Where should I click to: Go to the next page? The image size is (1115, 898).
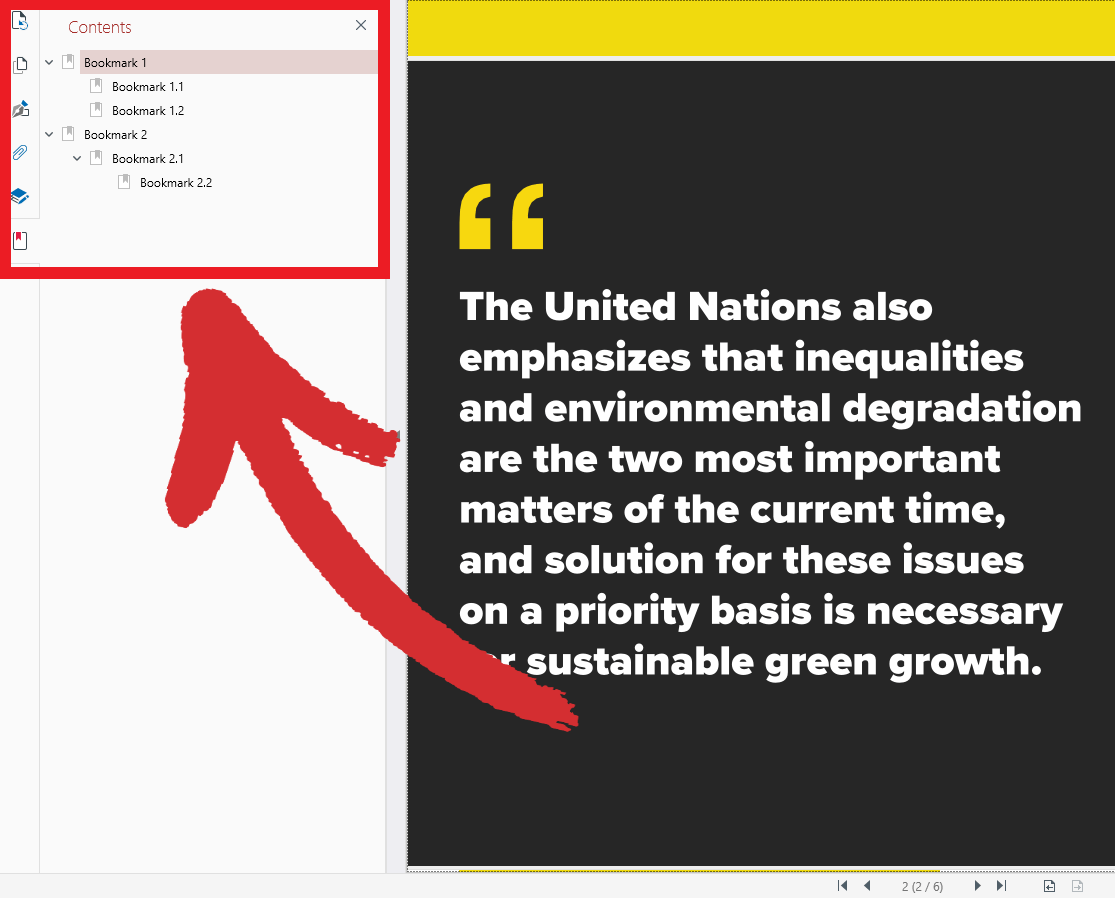pos(978,885)
